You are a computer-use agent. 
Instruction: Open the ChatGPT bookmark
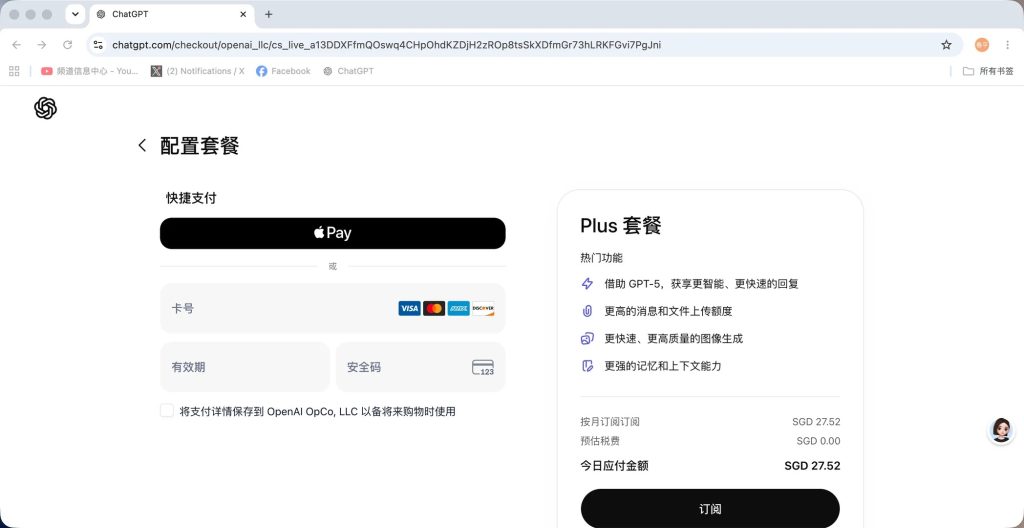coord(348,71)
